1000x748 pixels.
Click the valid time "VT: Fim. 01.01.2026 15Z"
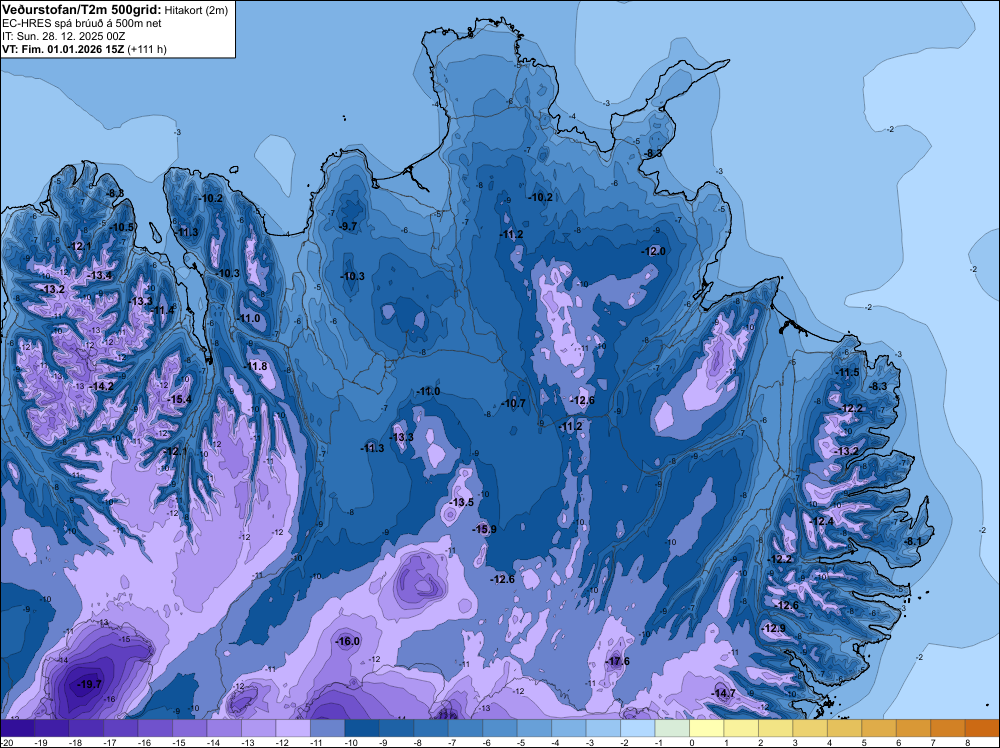point(63,49)
